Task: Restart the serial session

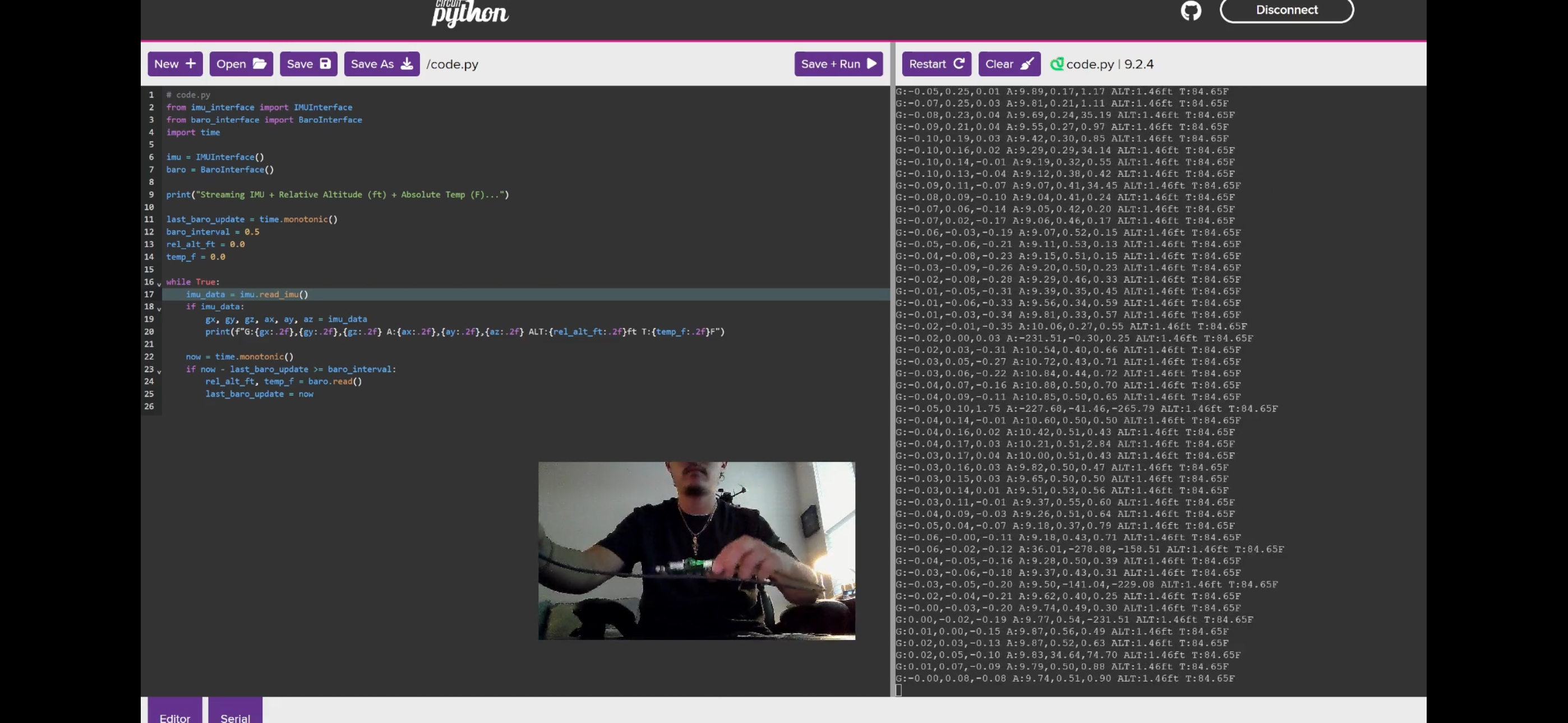Action: (936, 64)
